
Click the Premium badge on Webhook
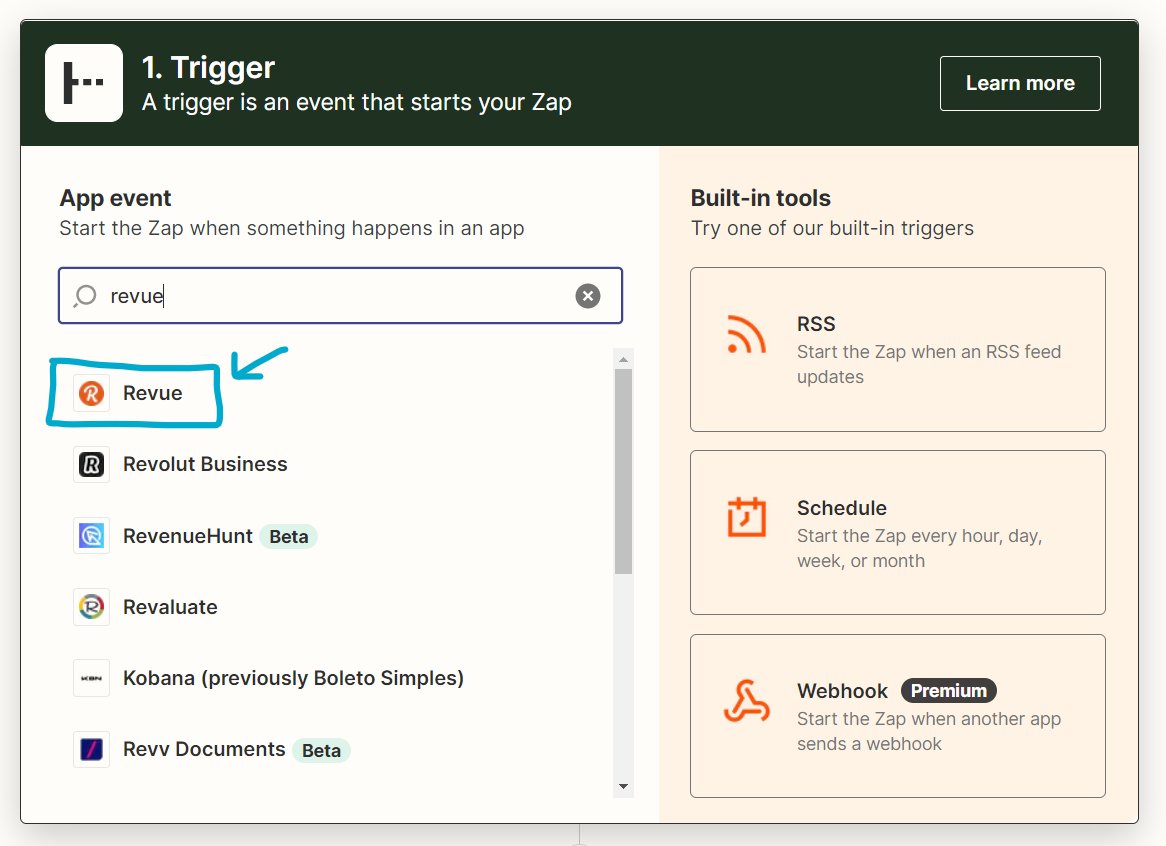[949, 691]
